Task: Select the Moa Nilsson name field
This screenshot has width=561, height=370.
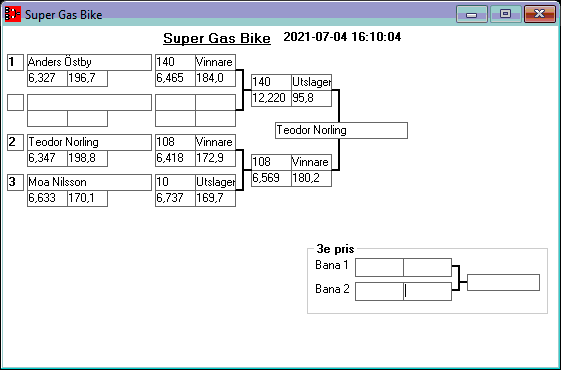Action: pos(89,182)
